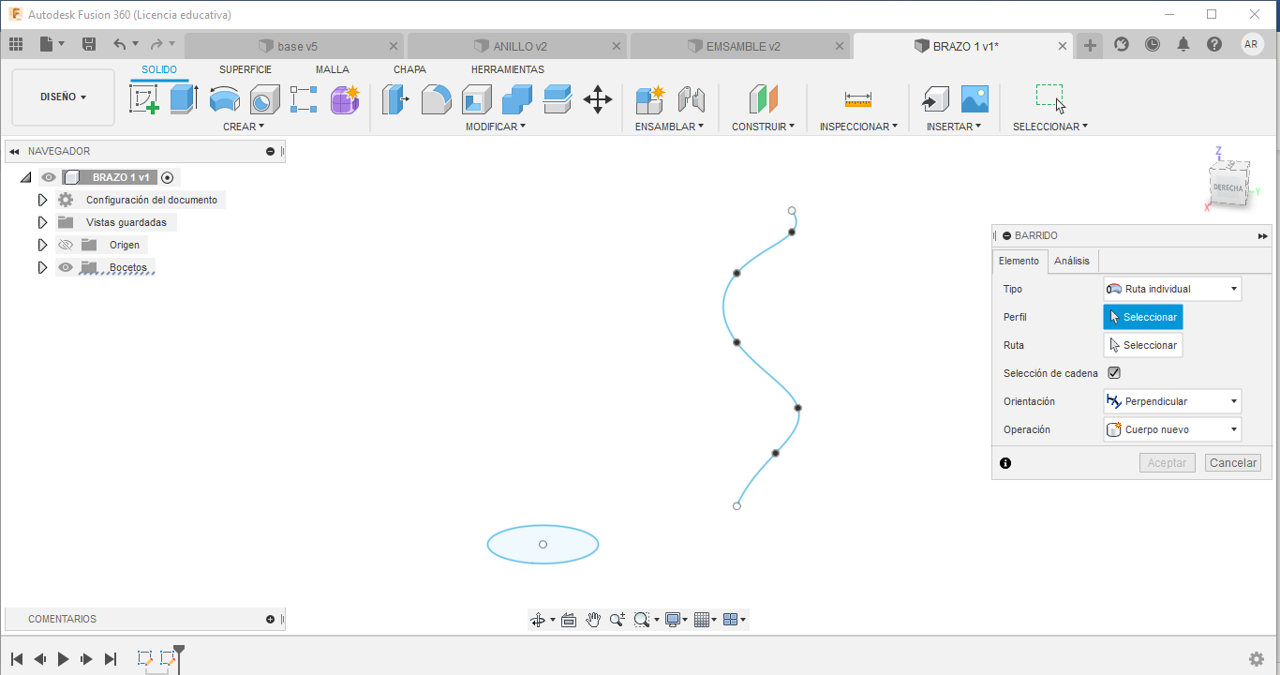Screen dimensions: 1280x675
Task: Click the ViewCube DERECHA face
Action: [x=1227, y=188]
